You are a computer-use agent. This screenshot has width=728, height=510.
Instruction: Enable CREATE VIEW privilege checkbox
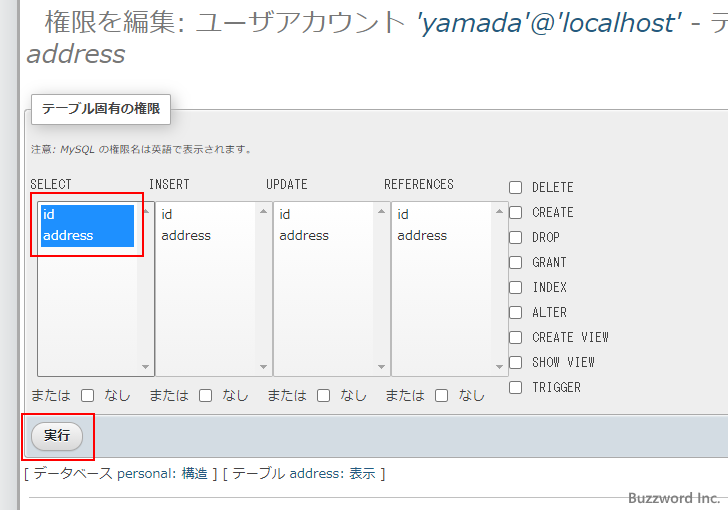pyautogui.click(x=516, y=337)
